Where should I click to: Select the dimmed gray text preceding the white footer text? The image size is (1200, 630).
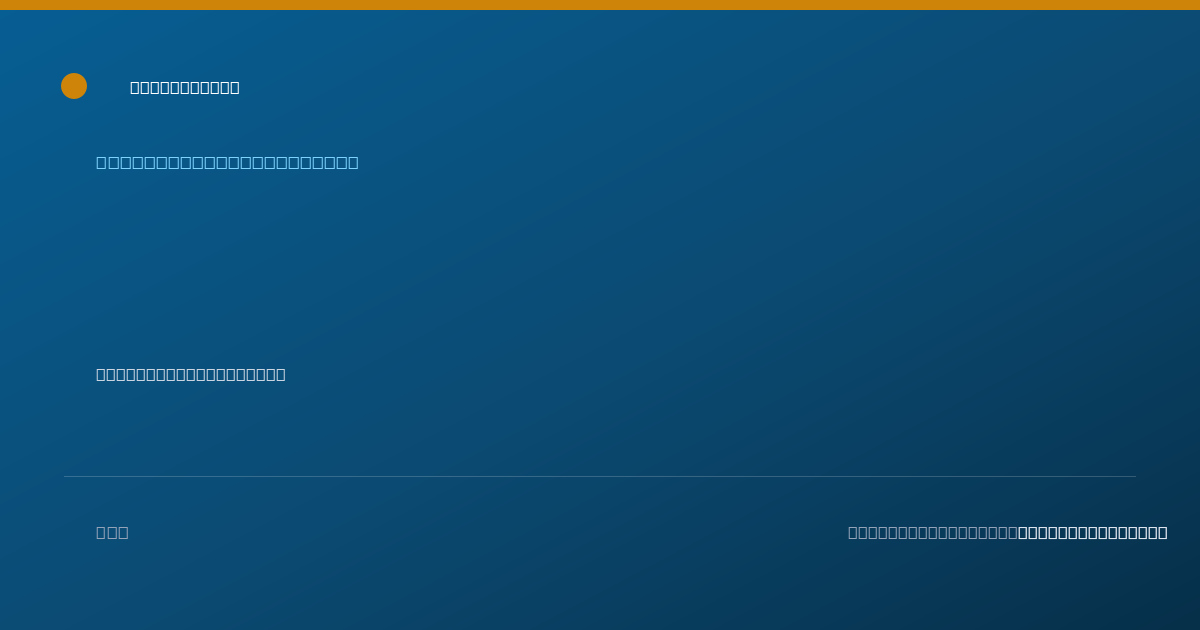point(932,532)
